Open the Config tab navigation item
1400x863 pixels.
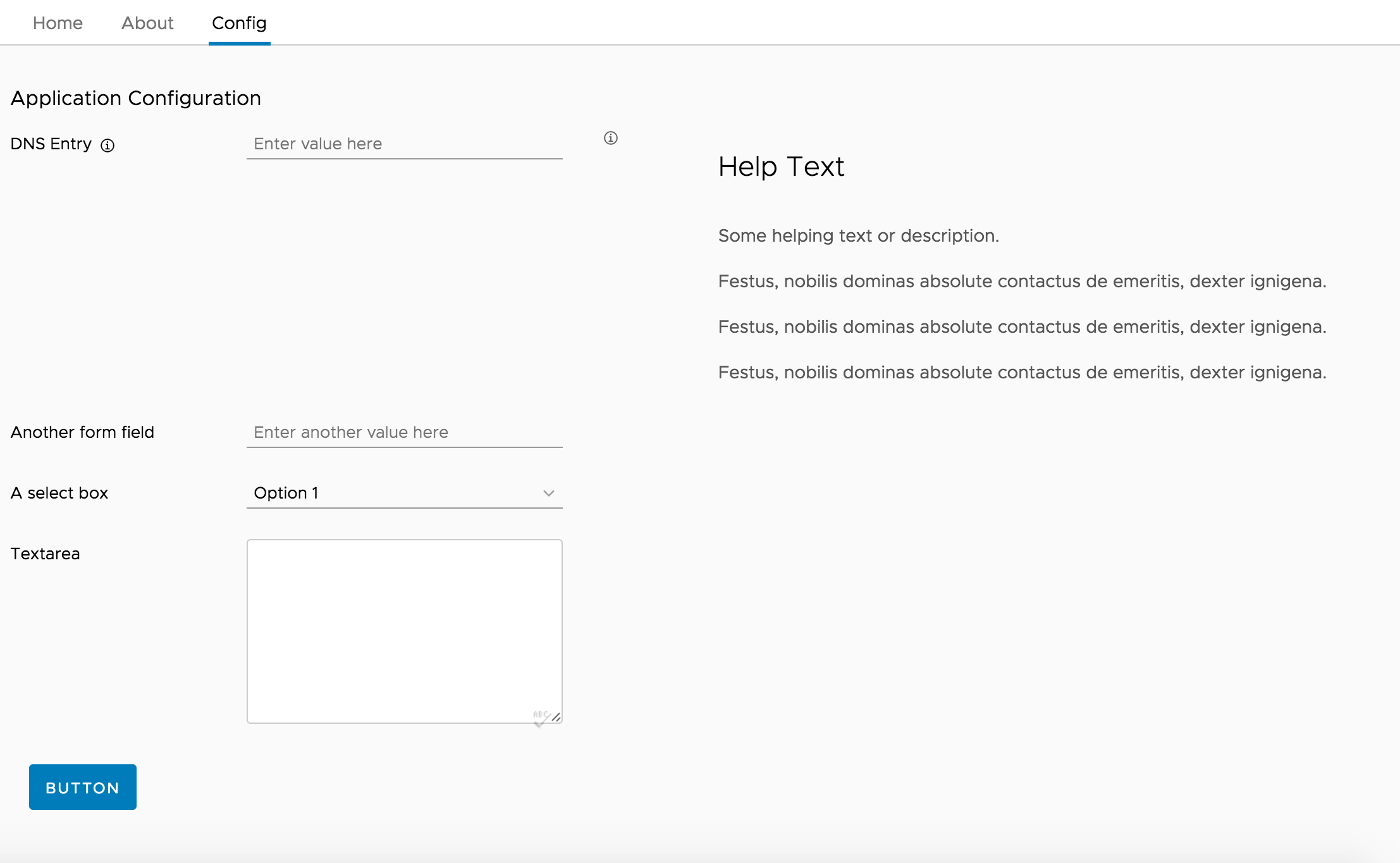coord(239,22)
